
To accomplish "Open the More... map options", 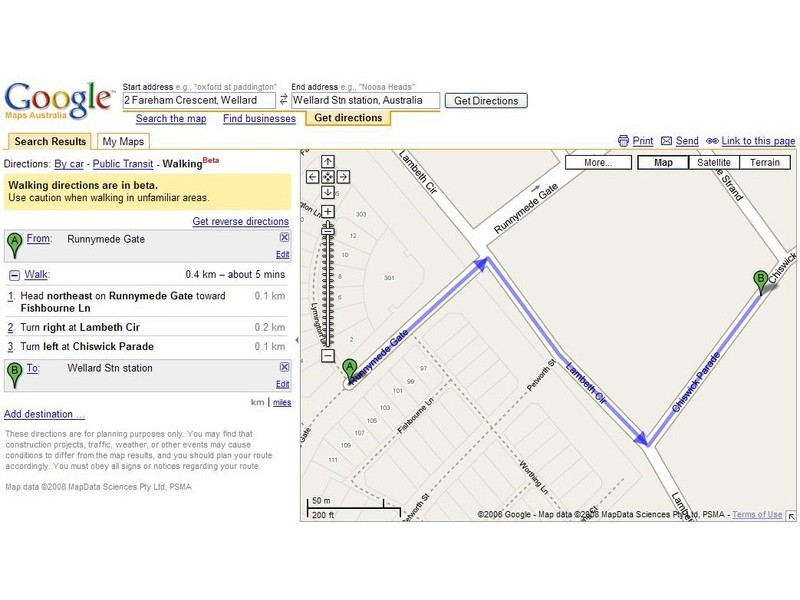I will (x=598, y=162).
